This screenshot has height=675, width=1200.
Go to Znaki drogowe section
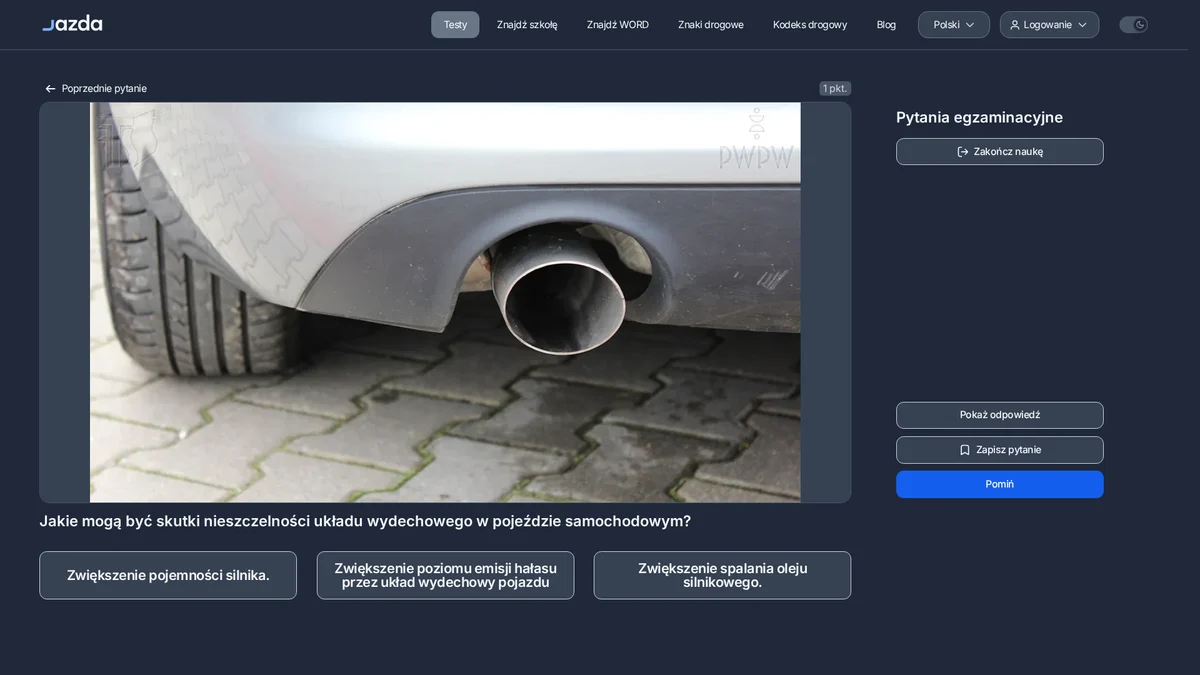tap(711, 25)
